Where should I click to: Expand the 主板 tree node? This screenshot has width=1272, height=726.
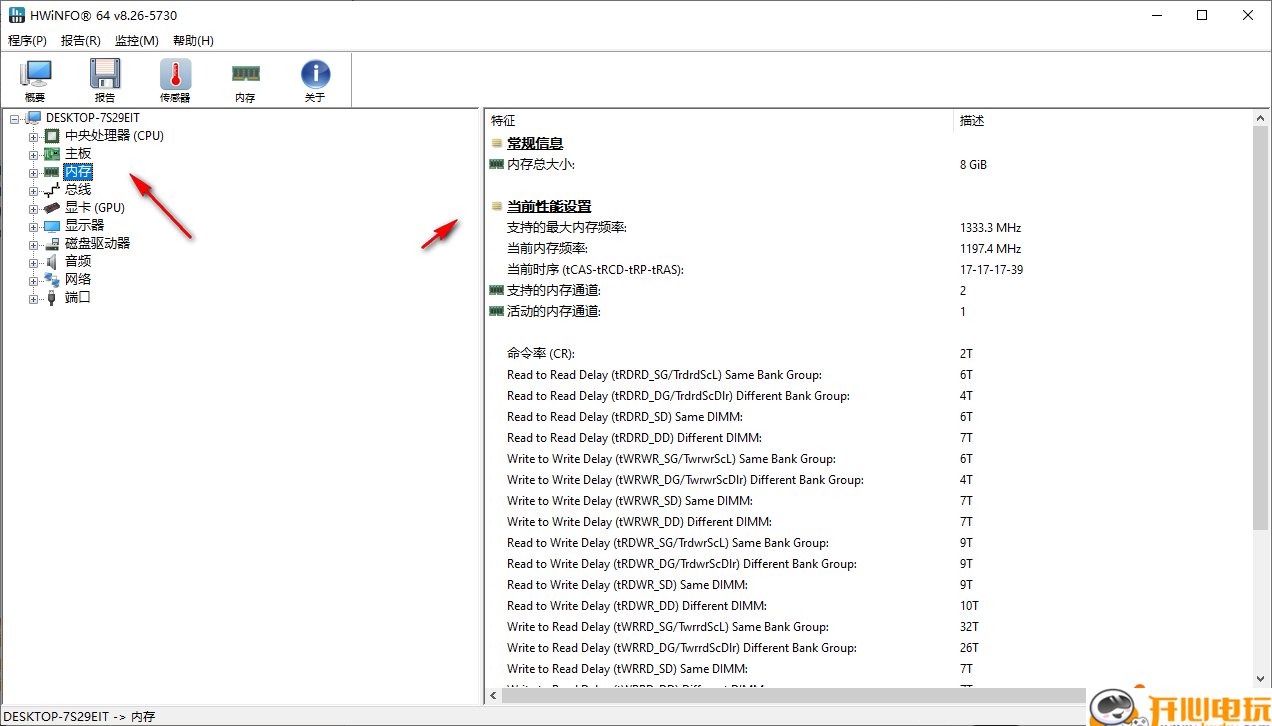point(31,153)
